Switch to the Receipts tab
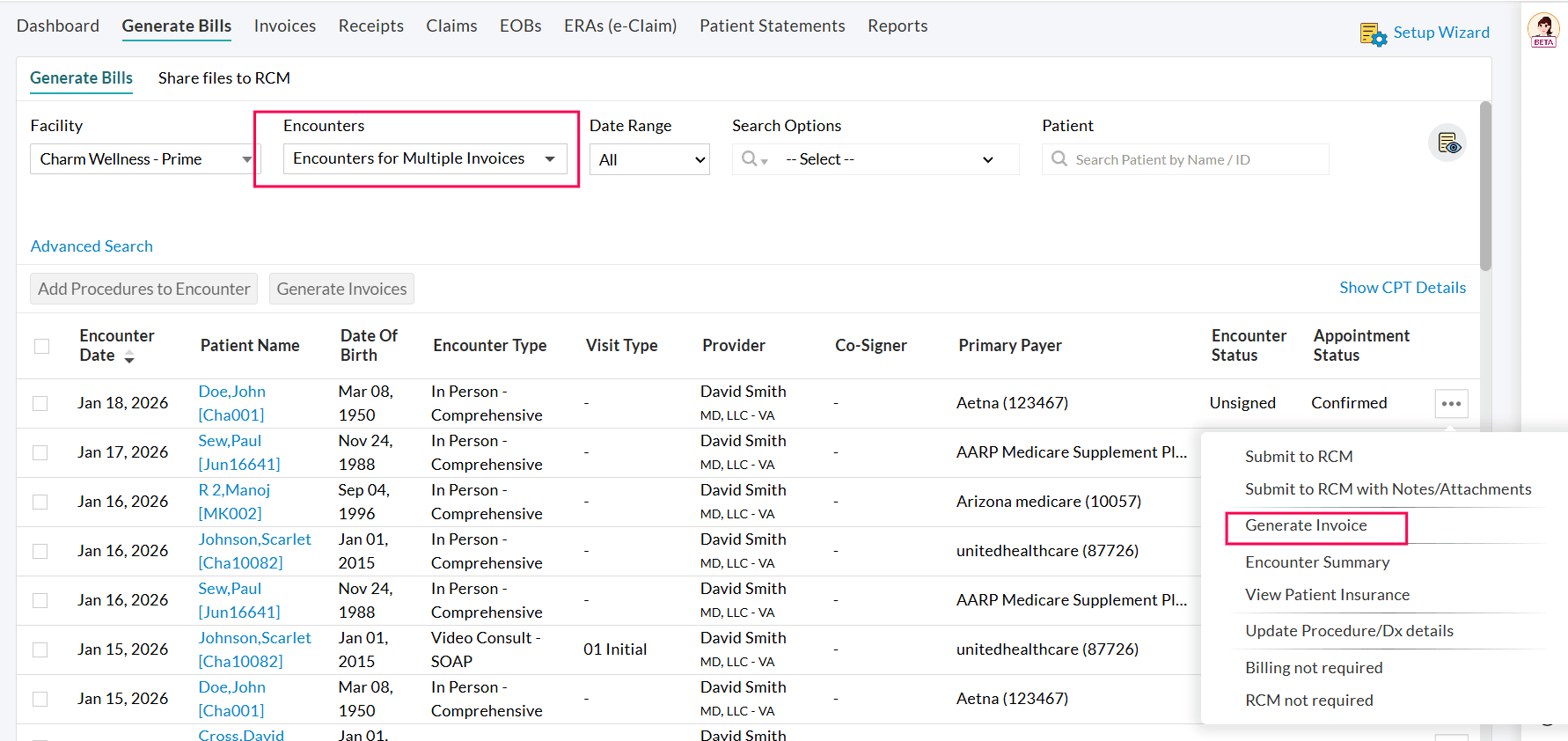 371,26
